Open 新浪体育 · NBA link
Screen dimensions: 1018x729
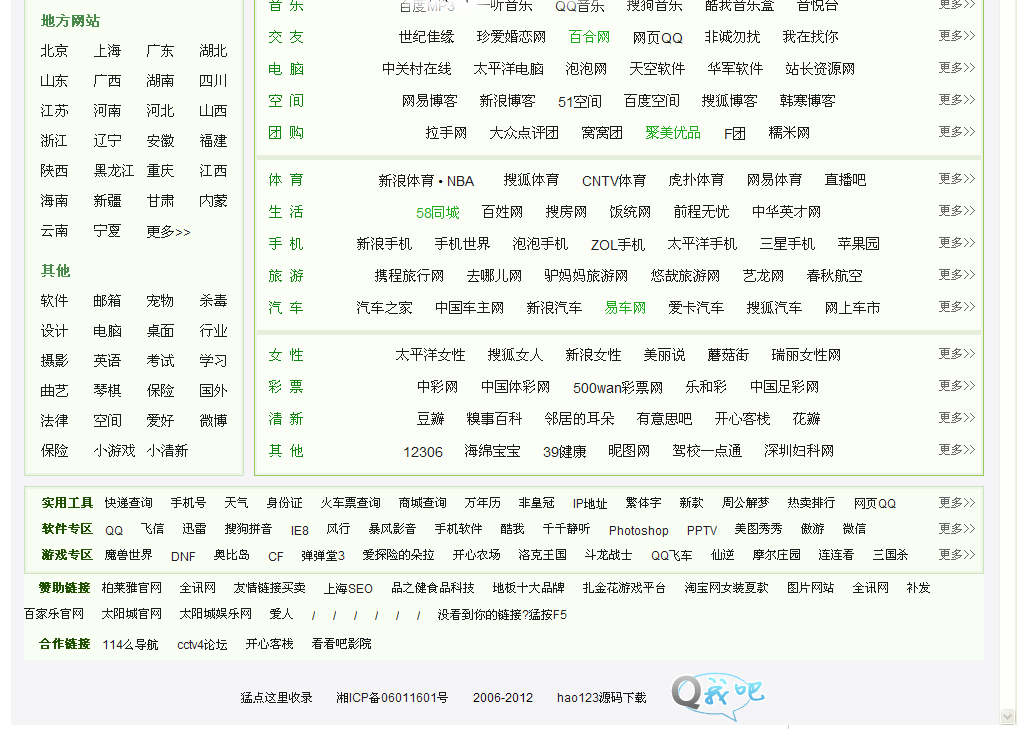pos(426,181)
